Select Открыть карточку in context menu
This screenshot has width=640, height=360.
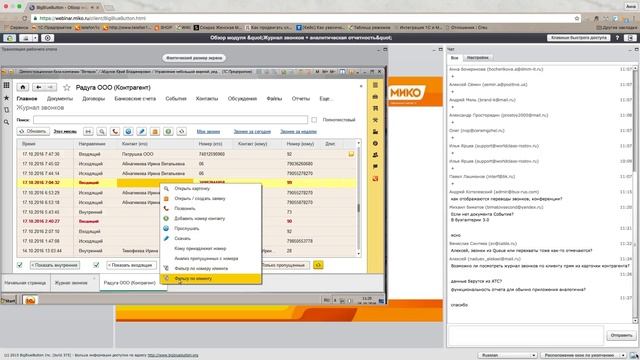click(x=211, y=189)
